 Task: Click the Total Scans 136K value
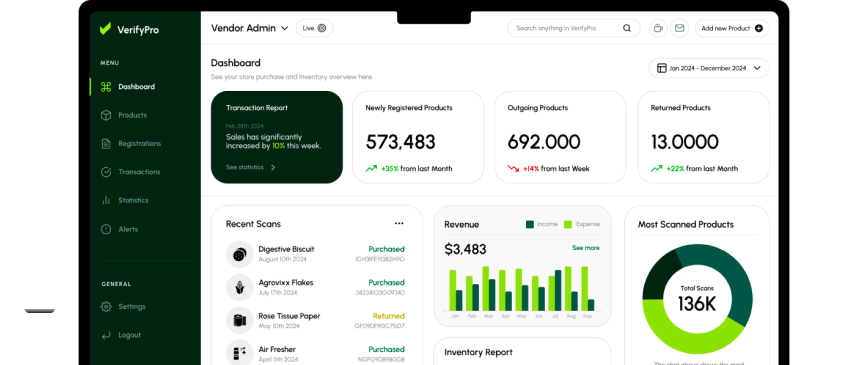[697, 304]
